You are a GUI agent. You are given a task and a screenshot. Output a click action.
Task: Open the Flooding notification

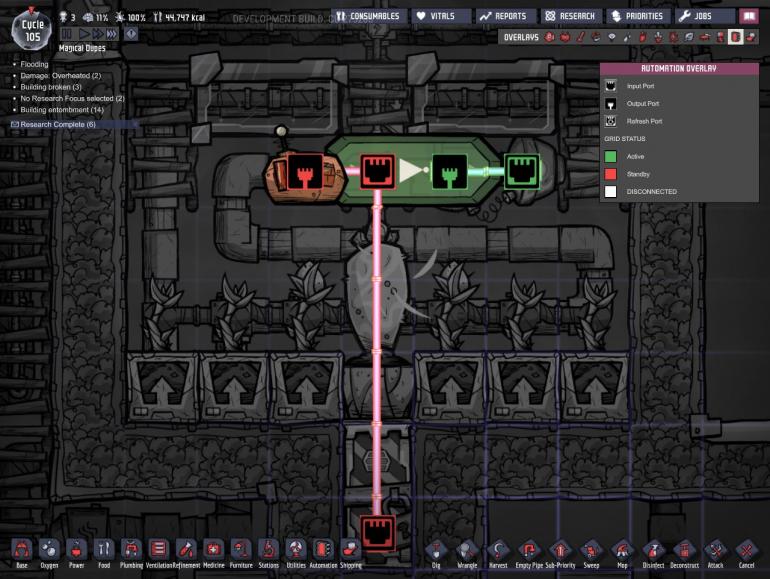[x=34, y=64]
